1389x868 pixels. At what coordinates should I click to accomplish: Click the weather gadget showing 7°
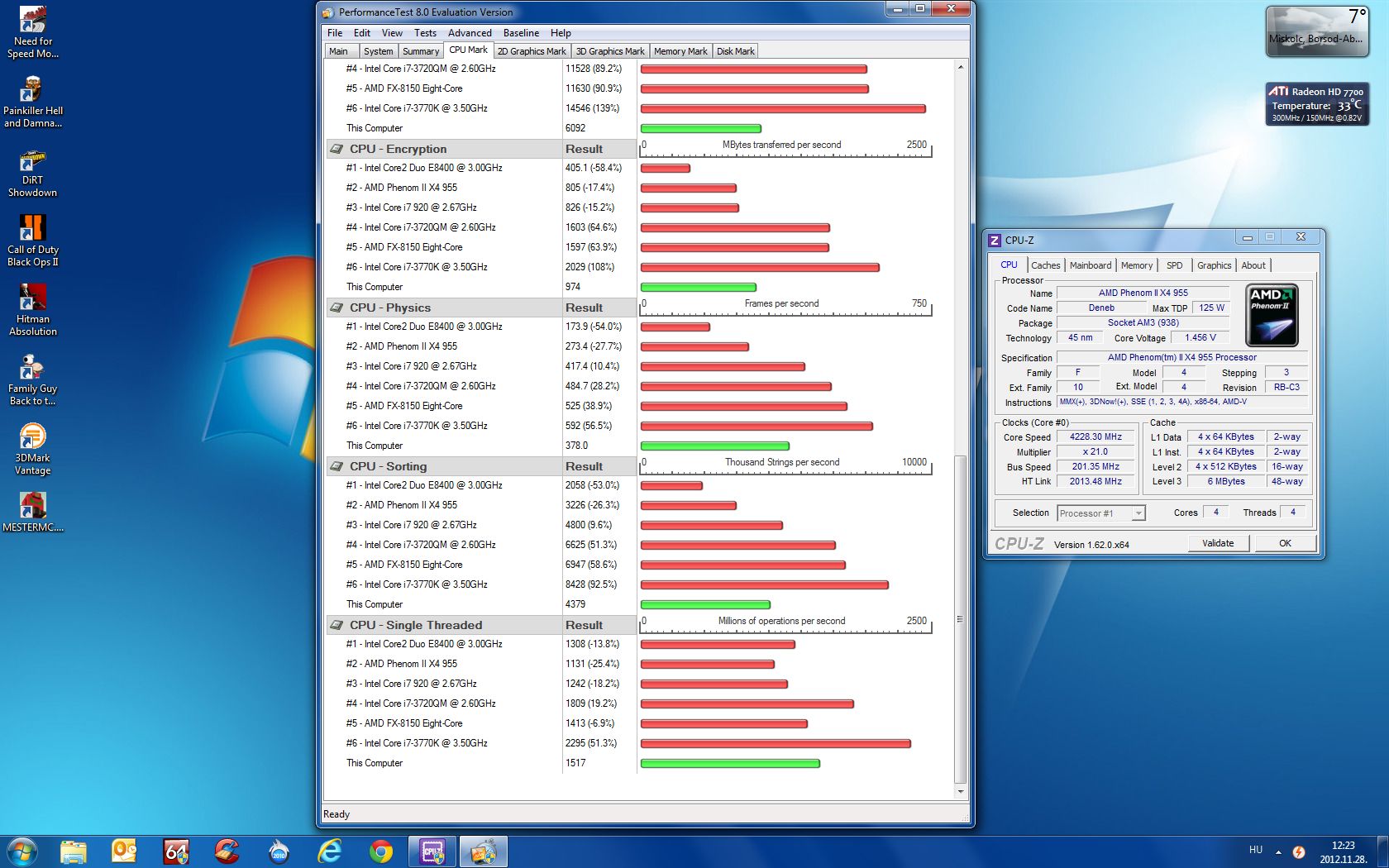click(1316, 31)
